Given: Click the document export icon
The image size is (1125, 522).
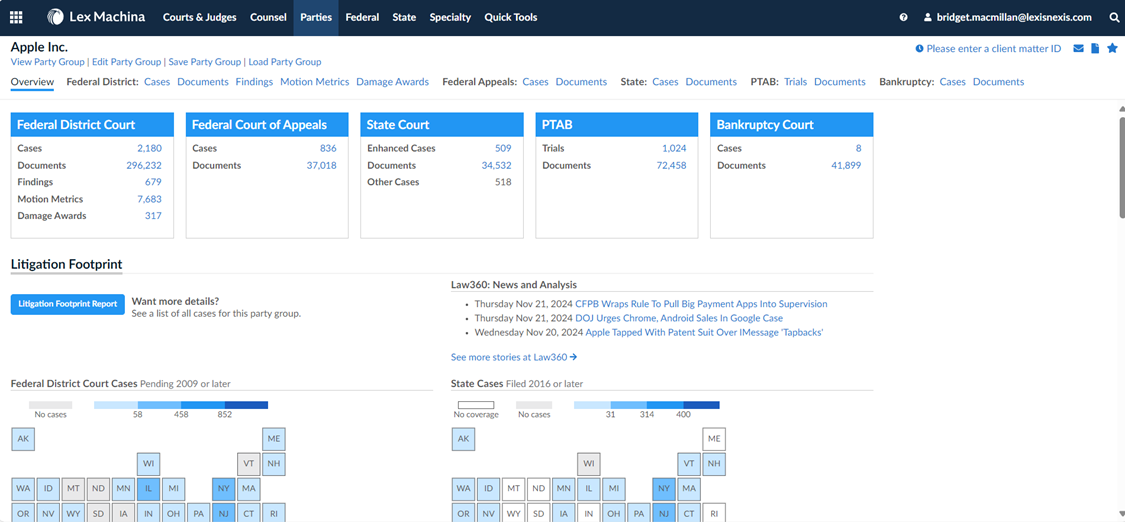Looking at the screenshot, I should click(x=1095, y=49).
